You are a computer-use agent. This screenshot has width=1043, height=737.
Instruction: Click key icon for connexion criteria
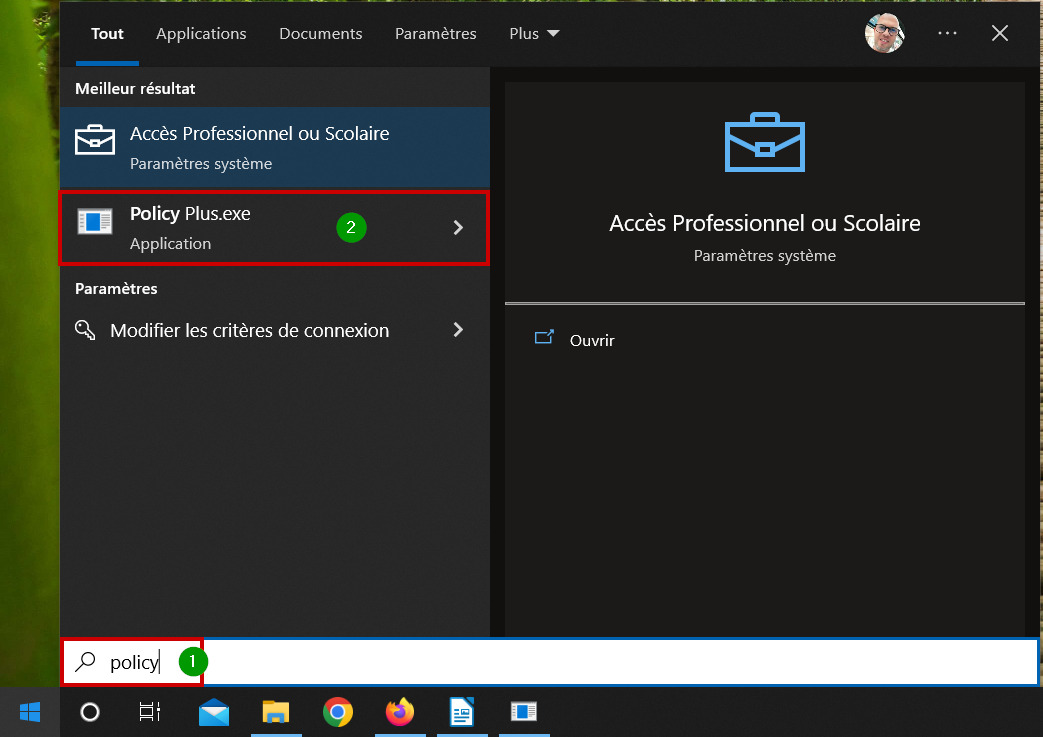[85, 329]
